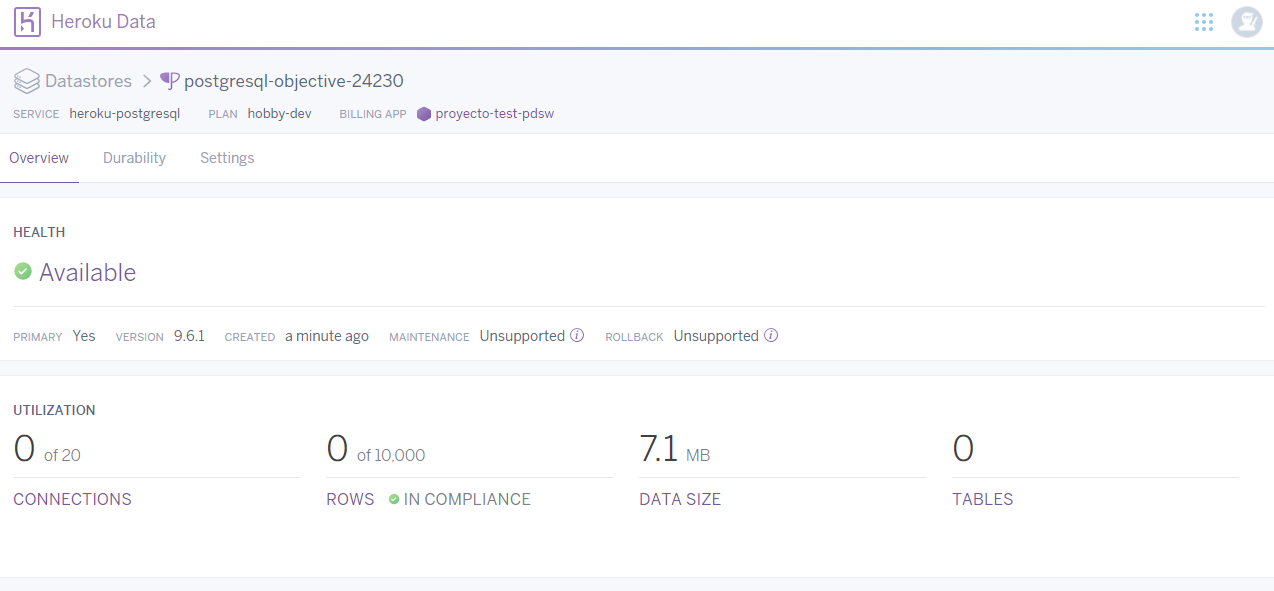Open the Settings tab

click(x=227, y=158)
